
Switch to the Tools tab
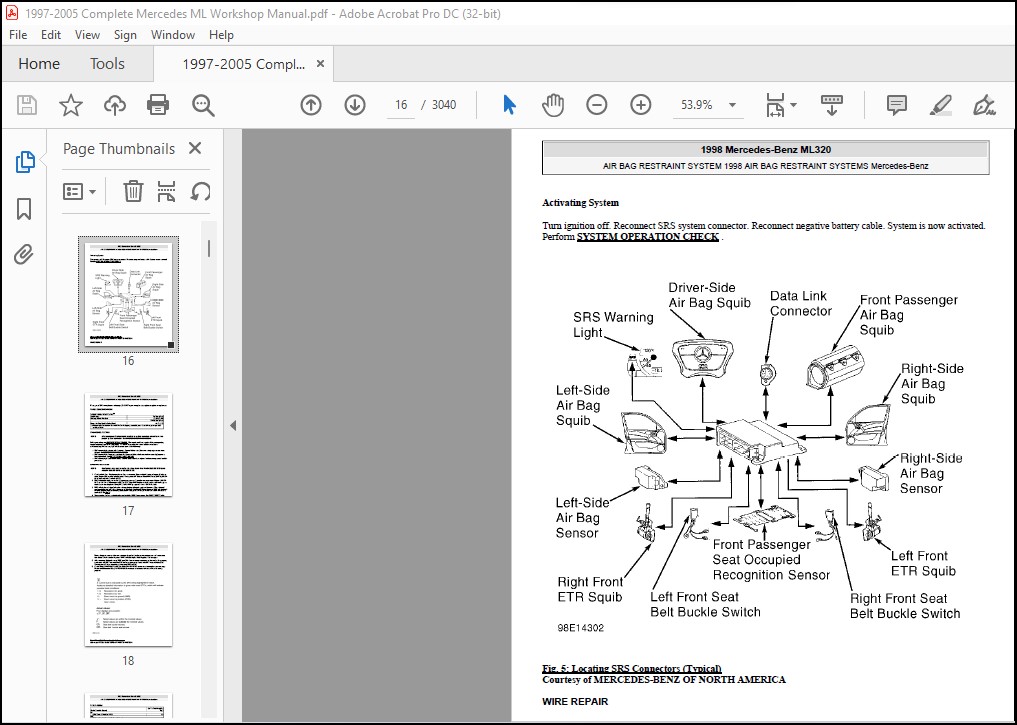tap(107, 64)
